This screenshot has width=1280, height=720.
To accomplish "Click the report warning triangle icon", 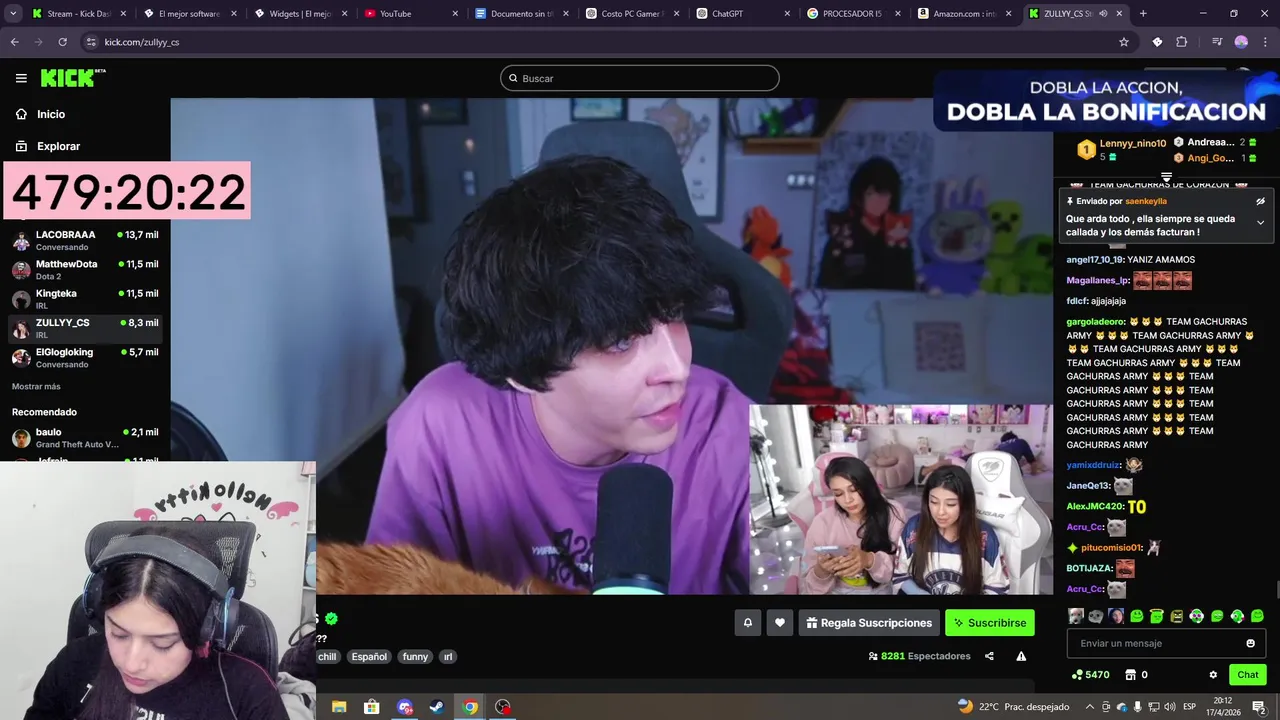I will click(1021, 656).
